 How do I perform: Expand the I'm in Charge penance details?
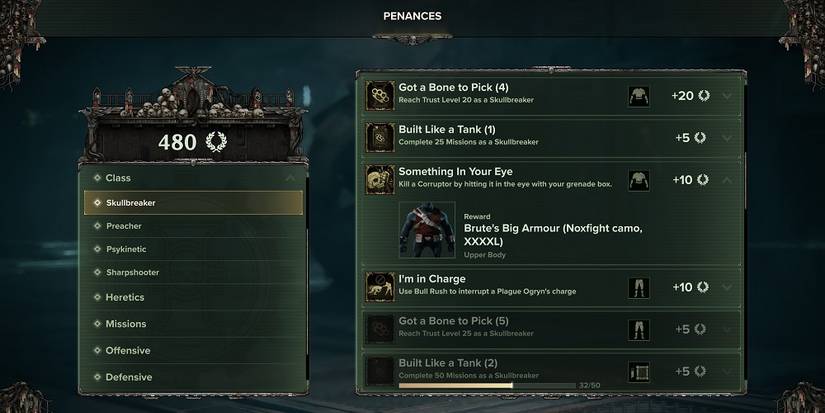726,287
